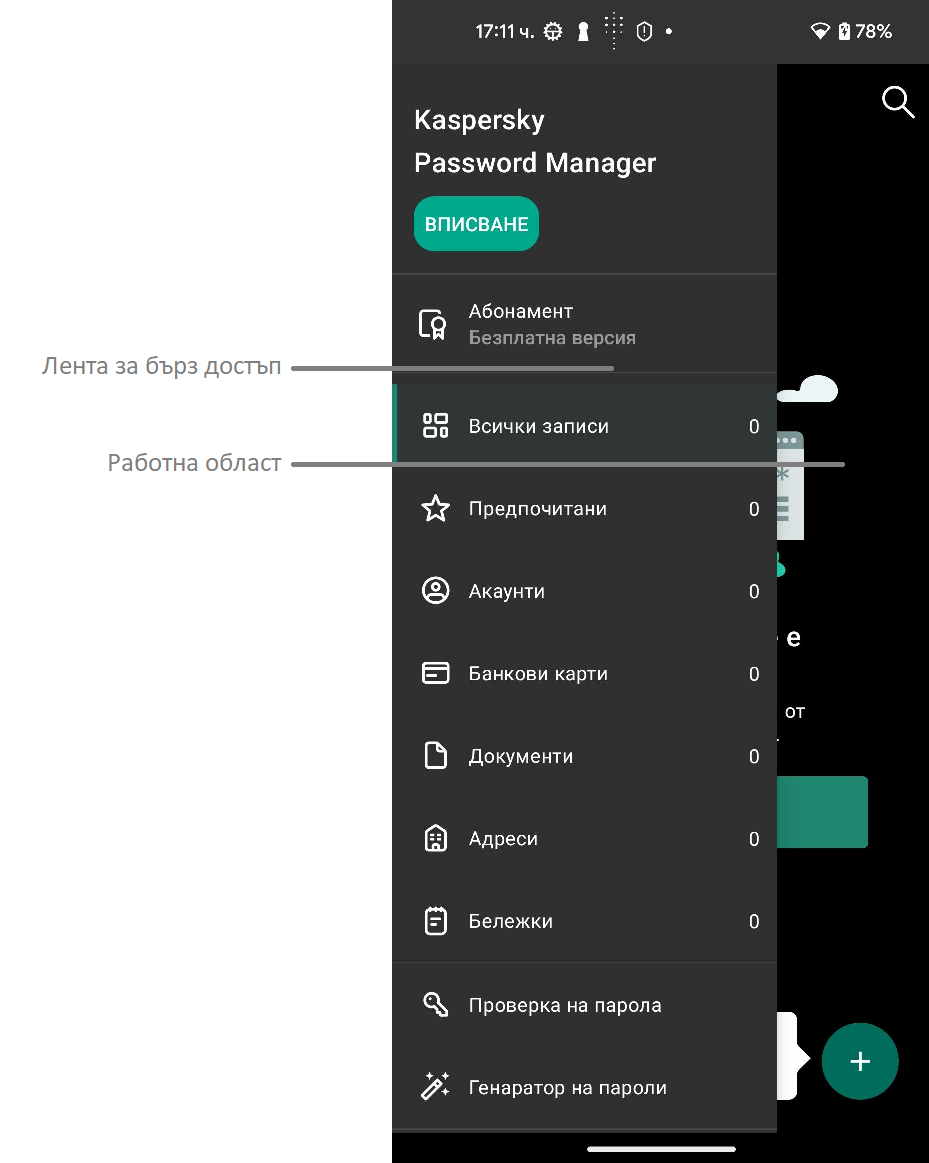Click the subscription certificate icon
The height and width of the screenshot is (1163, 929).
(x=433, y=325)
